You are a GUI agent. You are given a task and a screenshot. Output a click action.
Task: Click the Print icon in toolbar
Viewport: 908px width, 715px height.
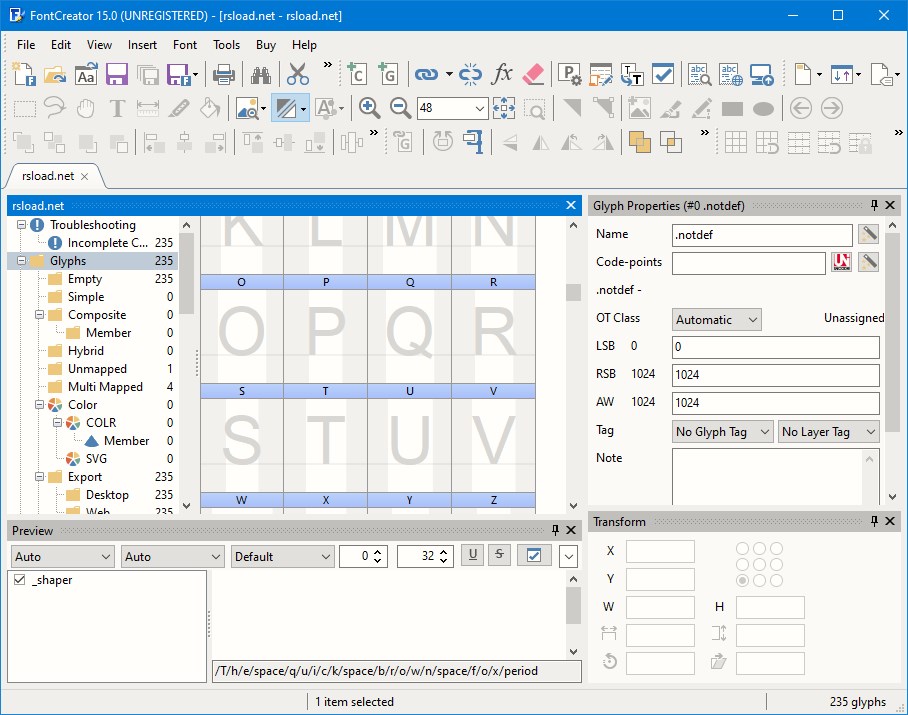click(224, 74)
